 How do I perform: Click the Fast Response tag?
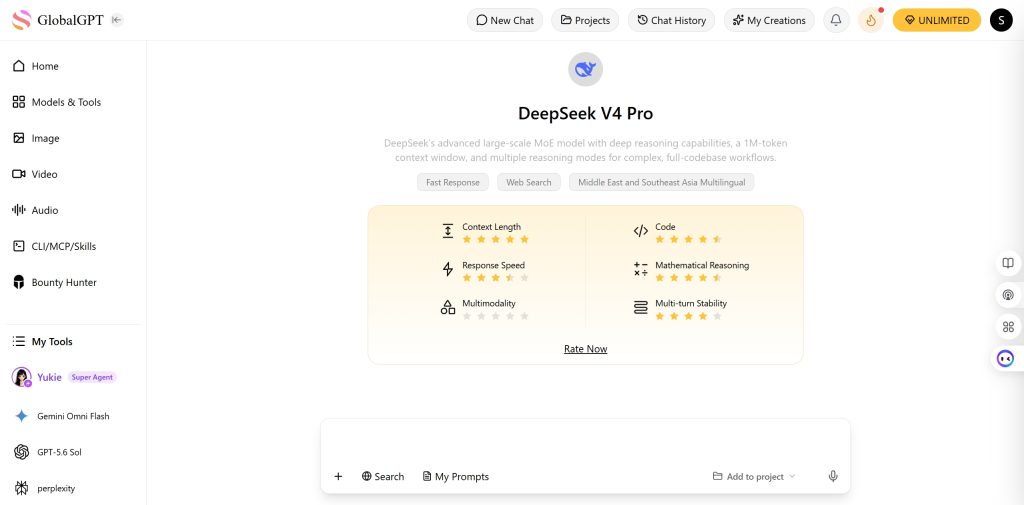point(453,182)
